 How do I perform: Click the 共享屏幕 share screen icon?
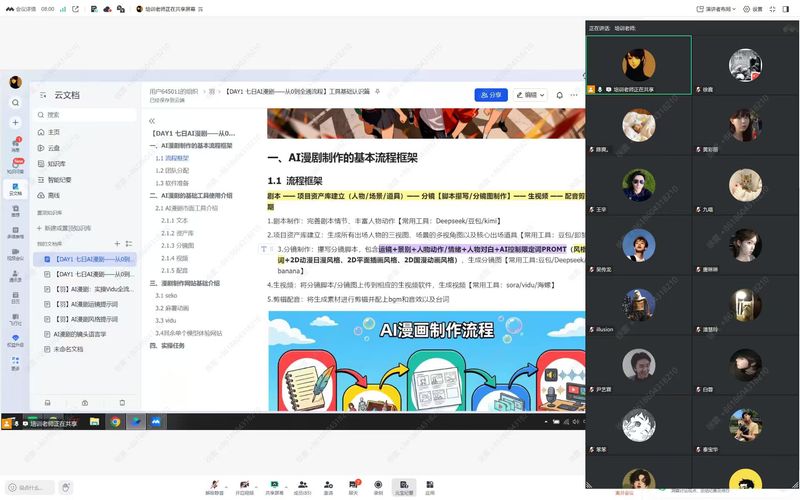tap(274, 487)
